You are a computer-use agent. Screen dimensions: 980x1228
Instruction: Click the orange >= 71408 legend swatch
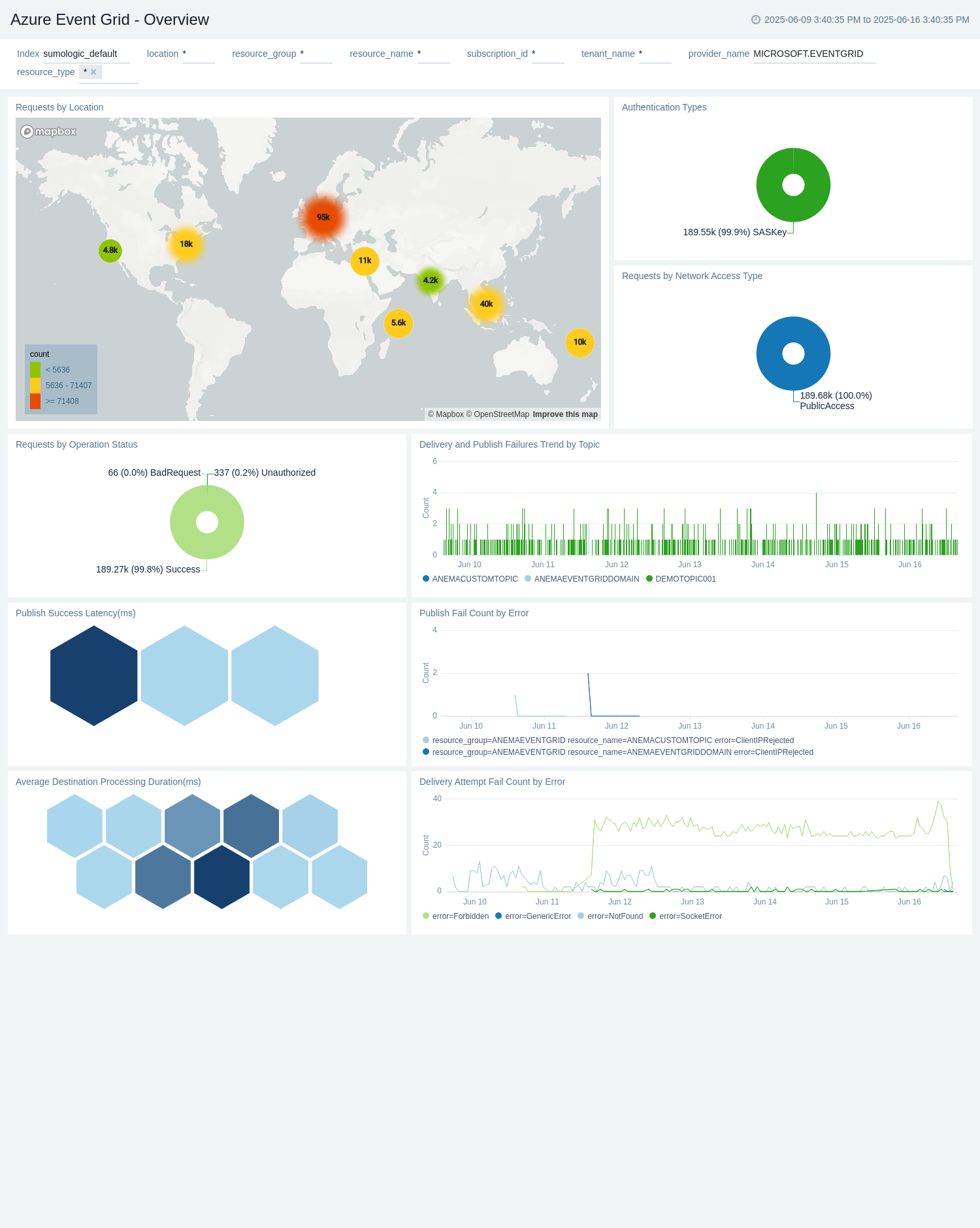click(35, 401)
